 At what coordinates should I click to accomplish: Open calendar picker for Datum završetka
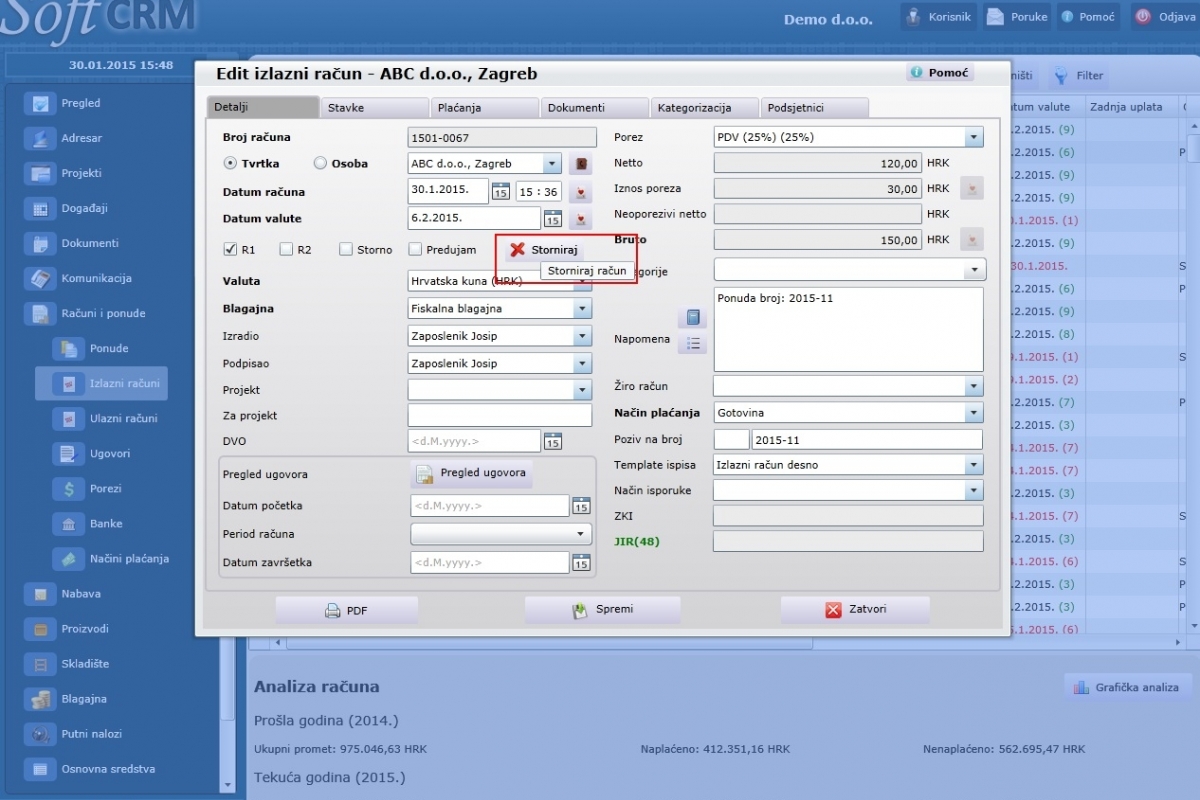point(581,563)
